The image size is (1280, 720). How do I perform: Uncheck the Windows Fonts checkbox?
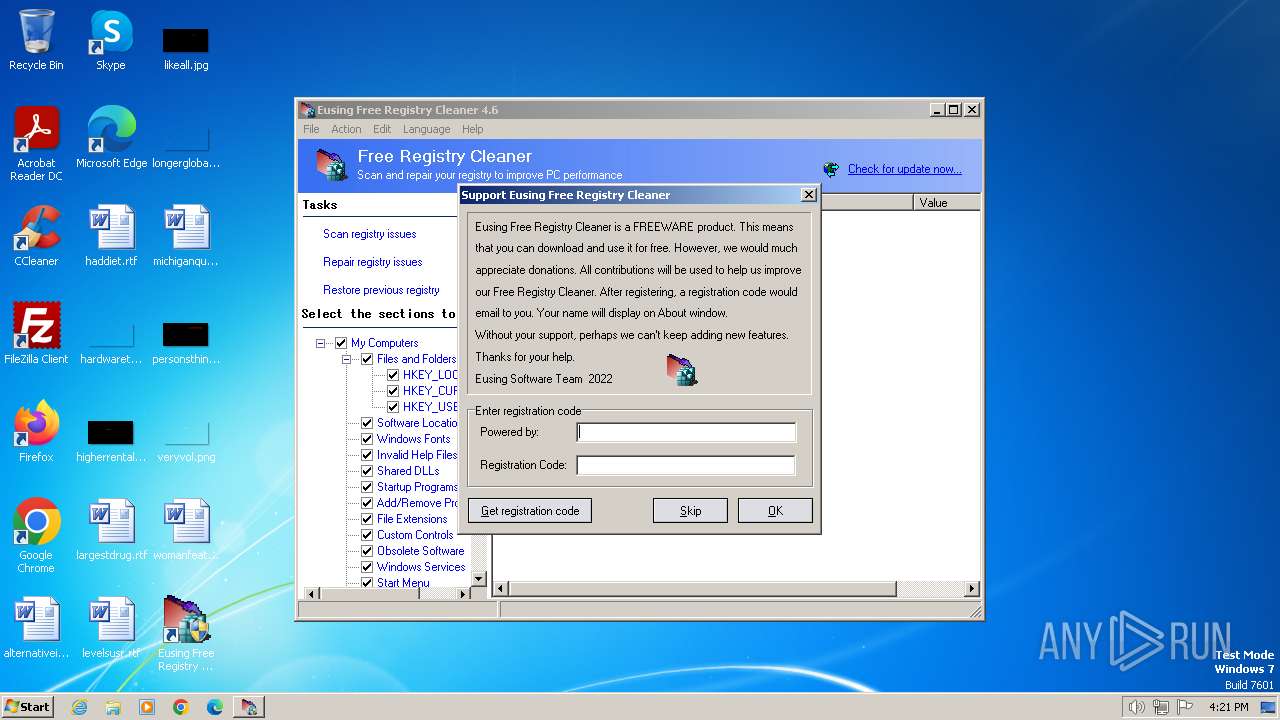pos(367,439)
